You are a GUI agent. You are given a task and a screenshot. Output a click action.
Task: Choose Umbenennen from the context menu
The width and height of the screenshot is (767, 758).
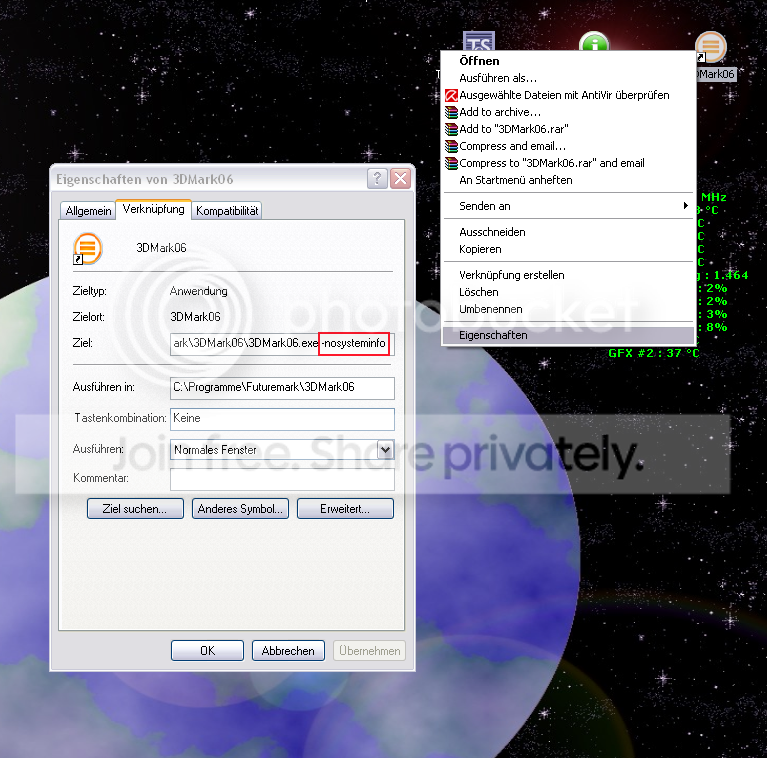(x=492, y=309)
